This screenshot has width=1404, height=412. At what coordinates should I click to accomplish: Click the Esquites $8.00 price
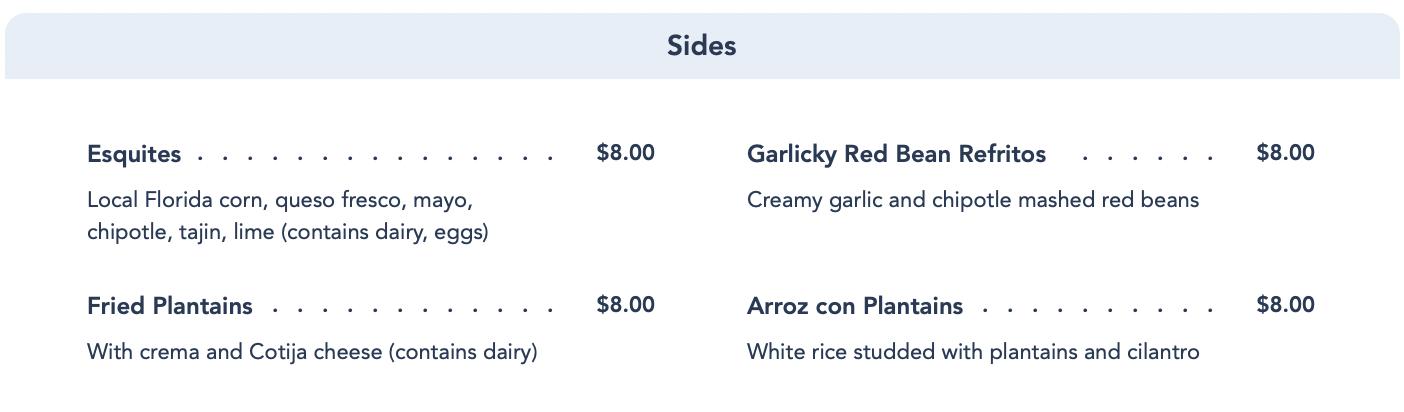click(625, 153)
